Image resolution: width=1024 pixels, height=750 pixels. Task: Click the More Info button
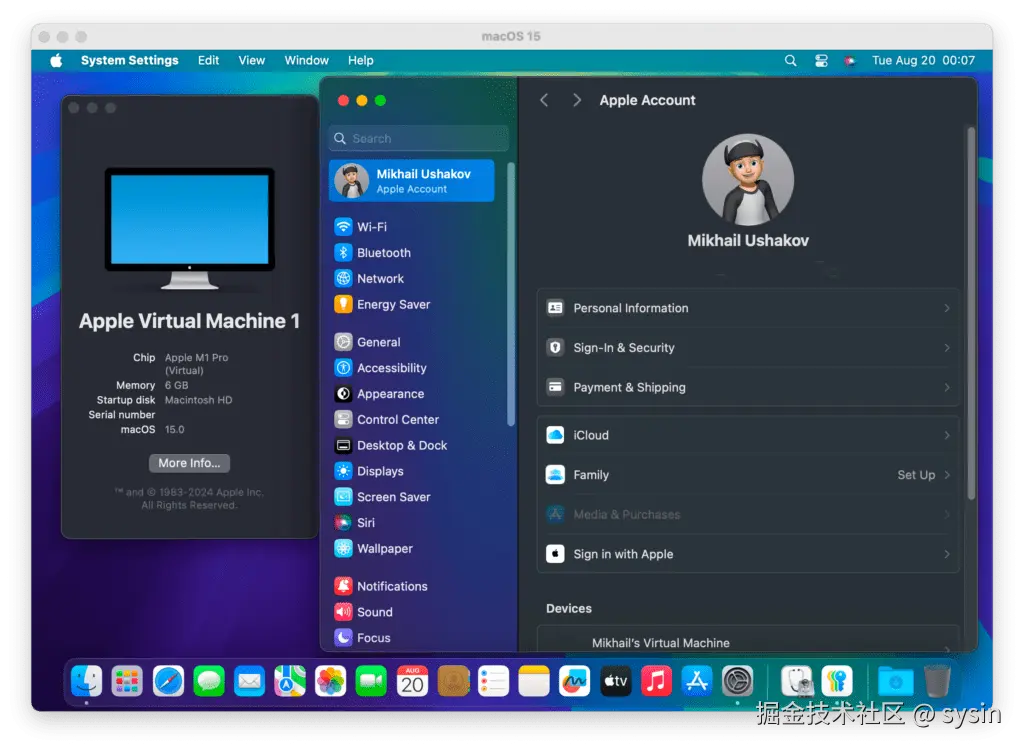(x=188, y=462)
